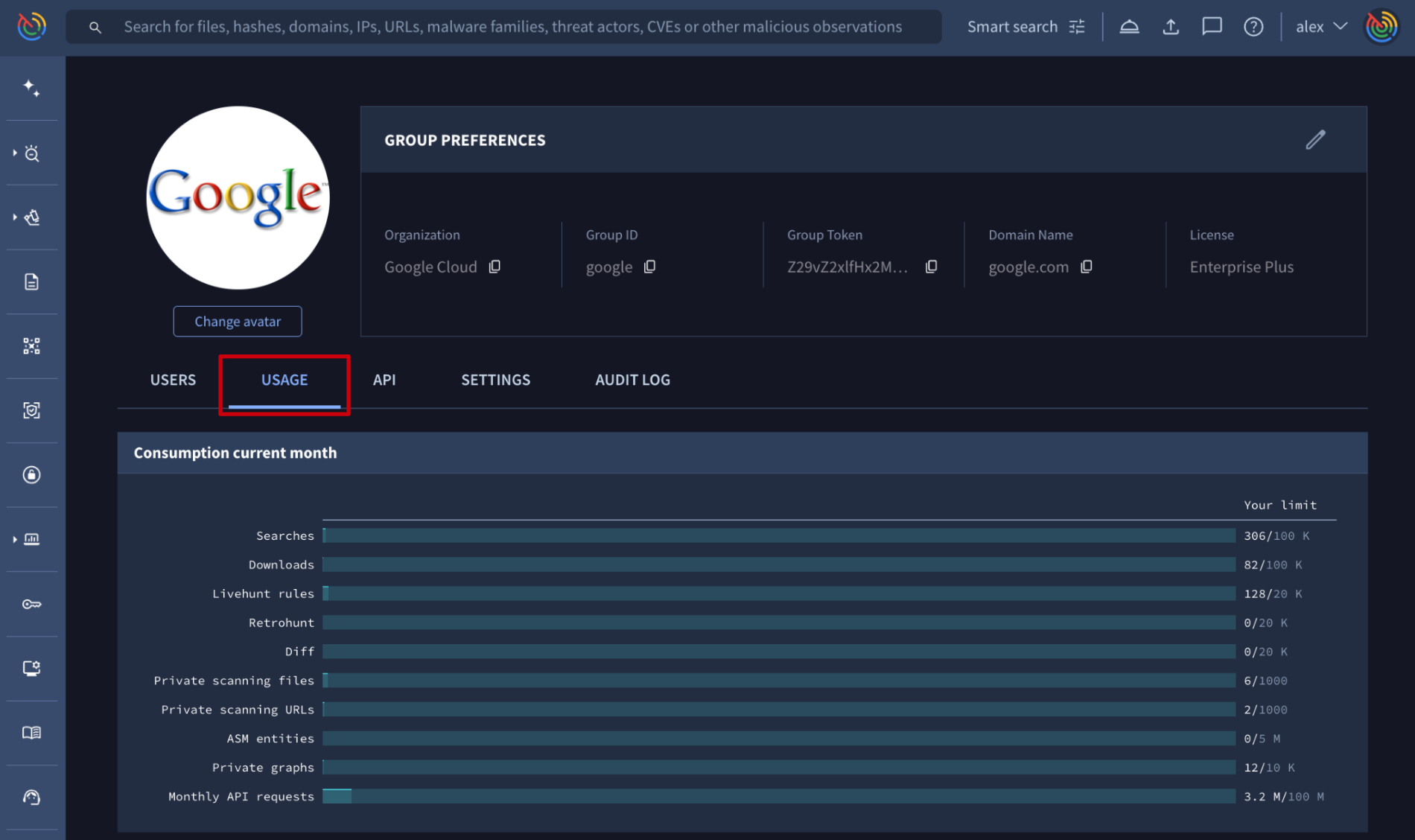The image size is (1415, 840).
Task: Click the 'Diff' row label
Action: [x=299, y=652]
